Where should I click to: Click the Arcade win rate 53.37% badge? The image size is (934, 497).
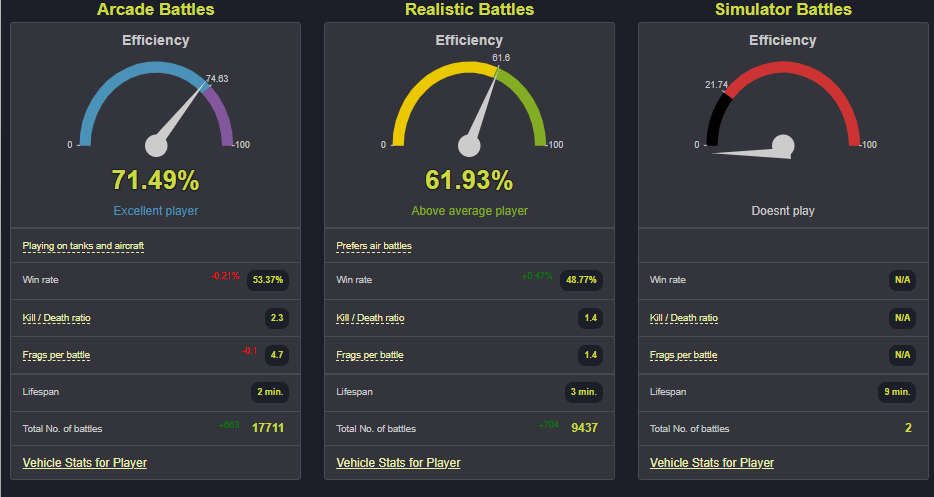[268, 280]
